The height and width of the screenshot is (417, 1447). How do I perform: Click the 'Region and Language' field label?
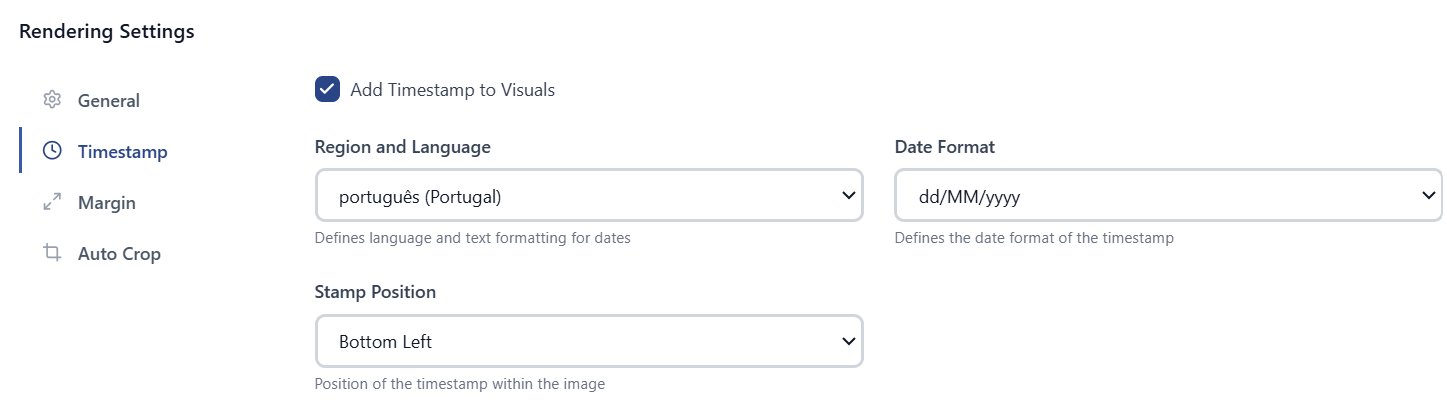pyautogui.click(x=403, y=147)
